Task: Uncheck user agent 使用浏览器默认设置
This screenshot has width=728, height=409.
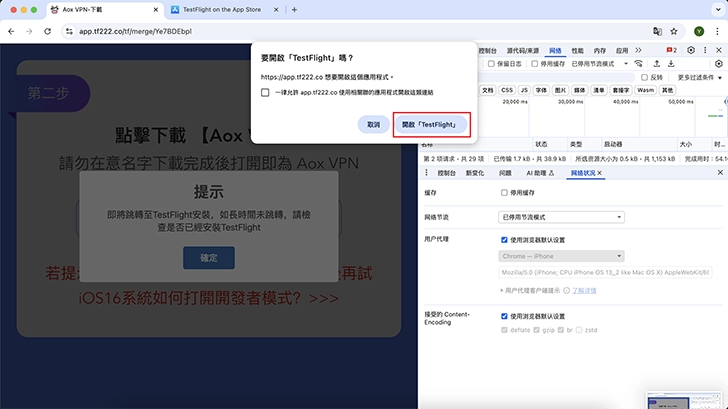Action: pos(504,240)
